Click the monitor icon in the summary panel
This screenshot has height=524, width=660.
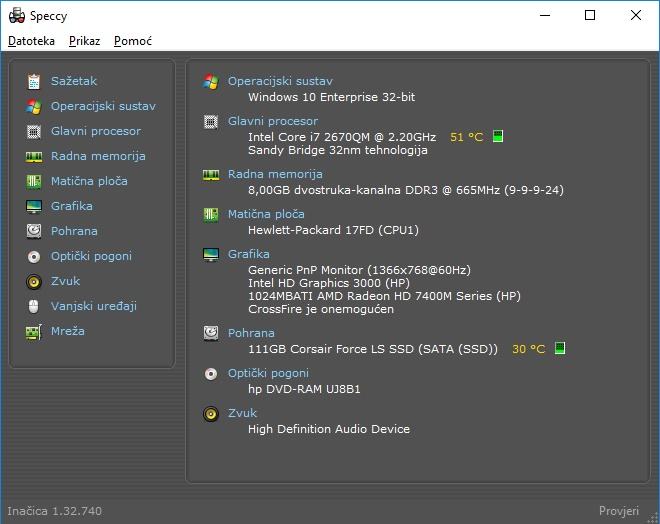tap(211, 255)
